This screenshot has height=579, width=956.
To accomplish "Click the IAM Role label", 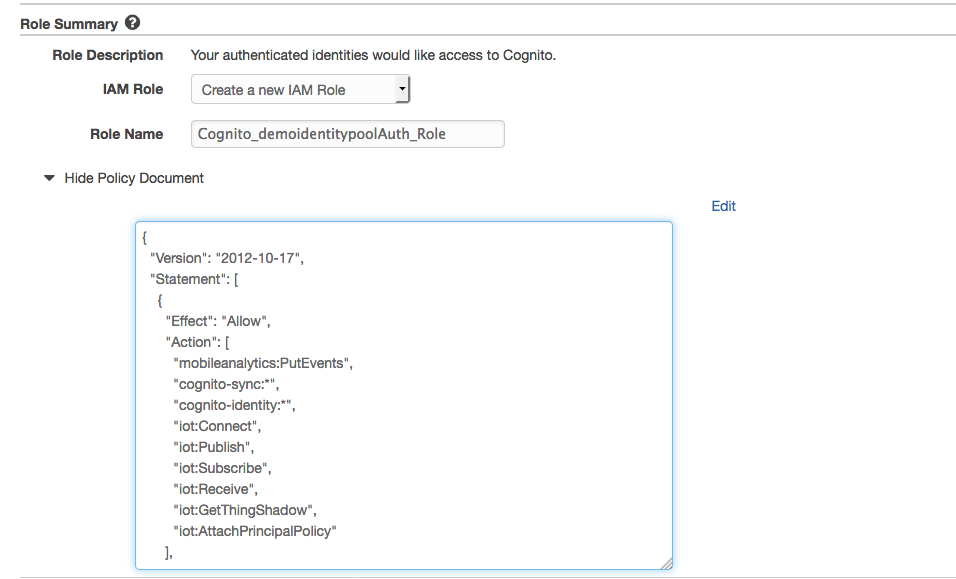I will point(133,89).
